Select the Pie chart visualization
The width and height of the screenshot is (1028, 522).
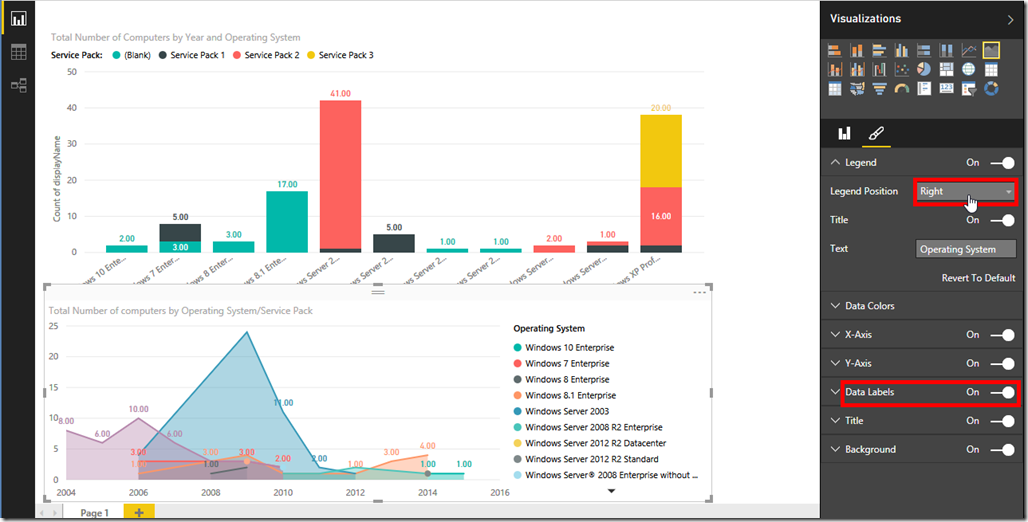tap(924, 70)
